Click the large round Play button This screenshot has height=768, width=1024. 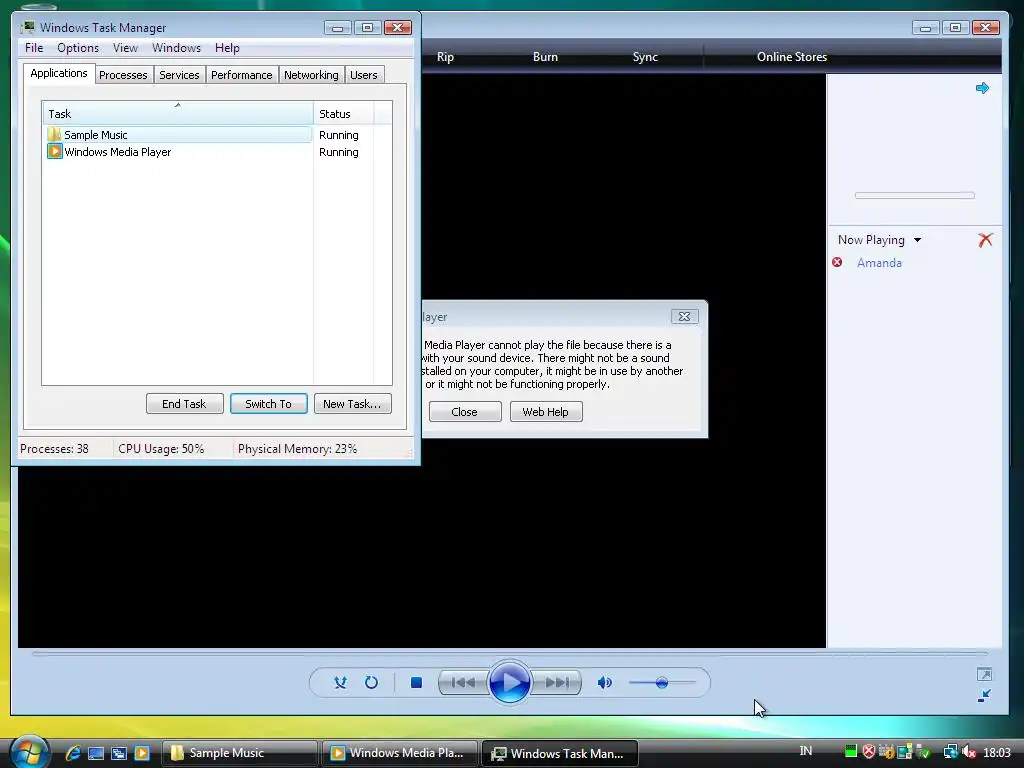509,682
